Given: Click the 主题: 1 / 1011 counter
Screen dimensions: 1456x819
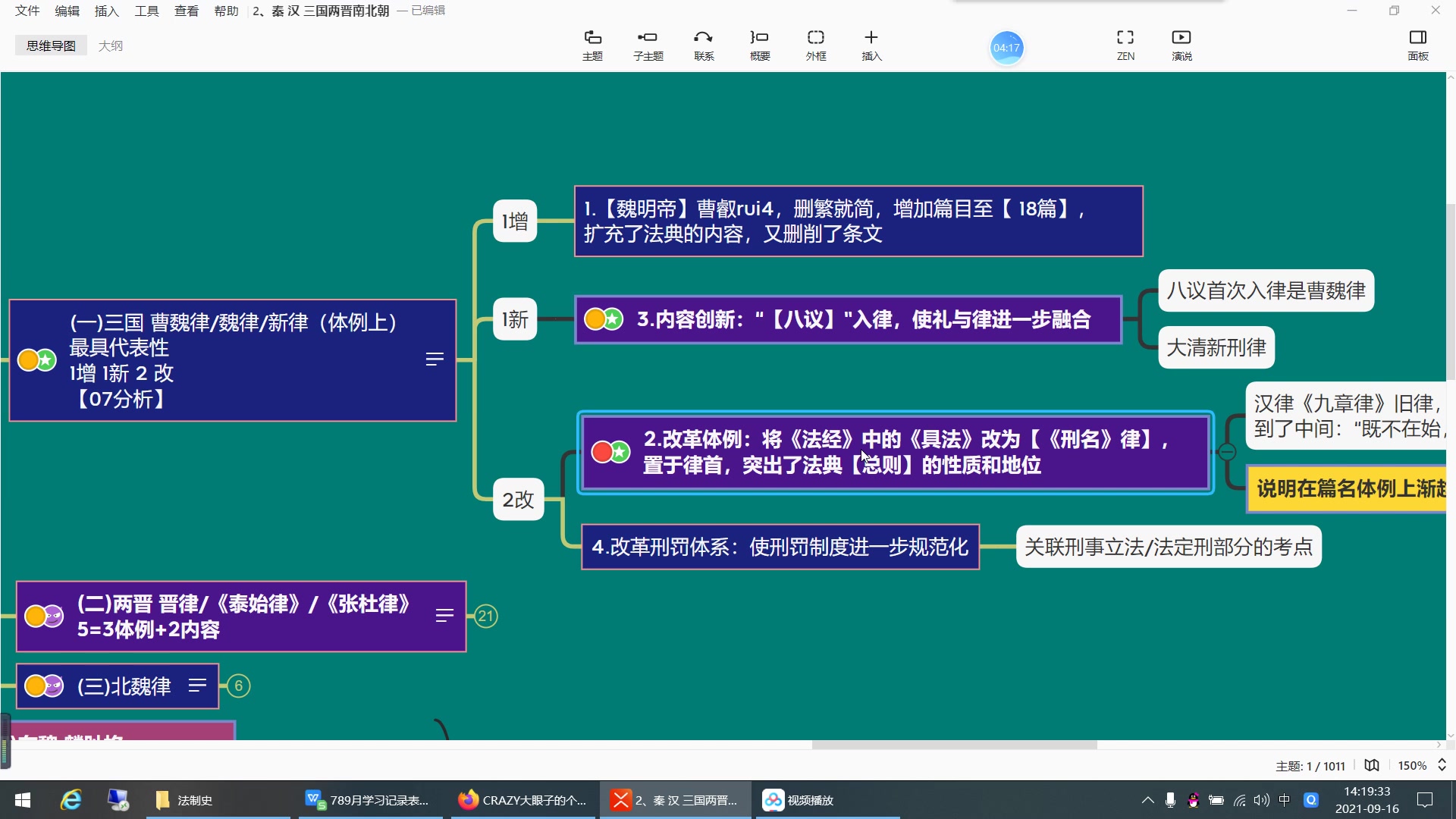Looking at the screenshot, I should (1310, 766).
